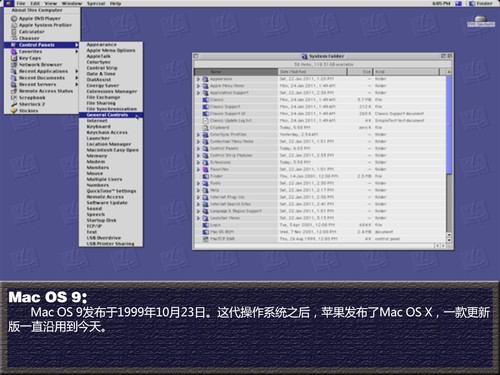Open Key Caps from the Apple menu
The height and width of the screenshot is (375, 500).
click(42, 58)
